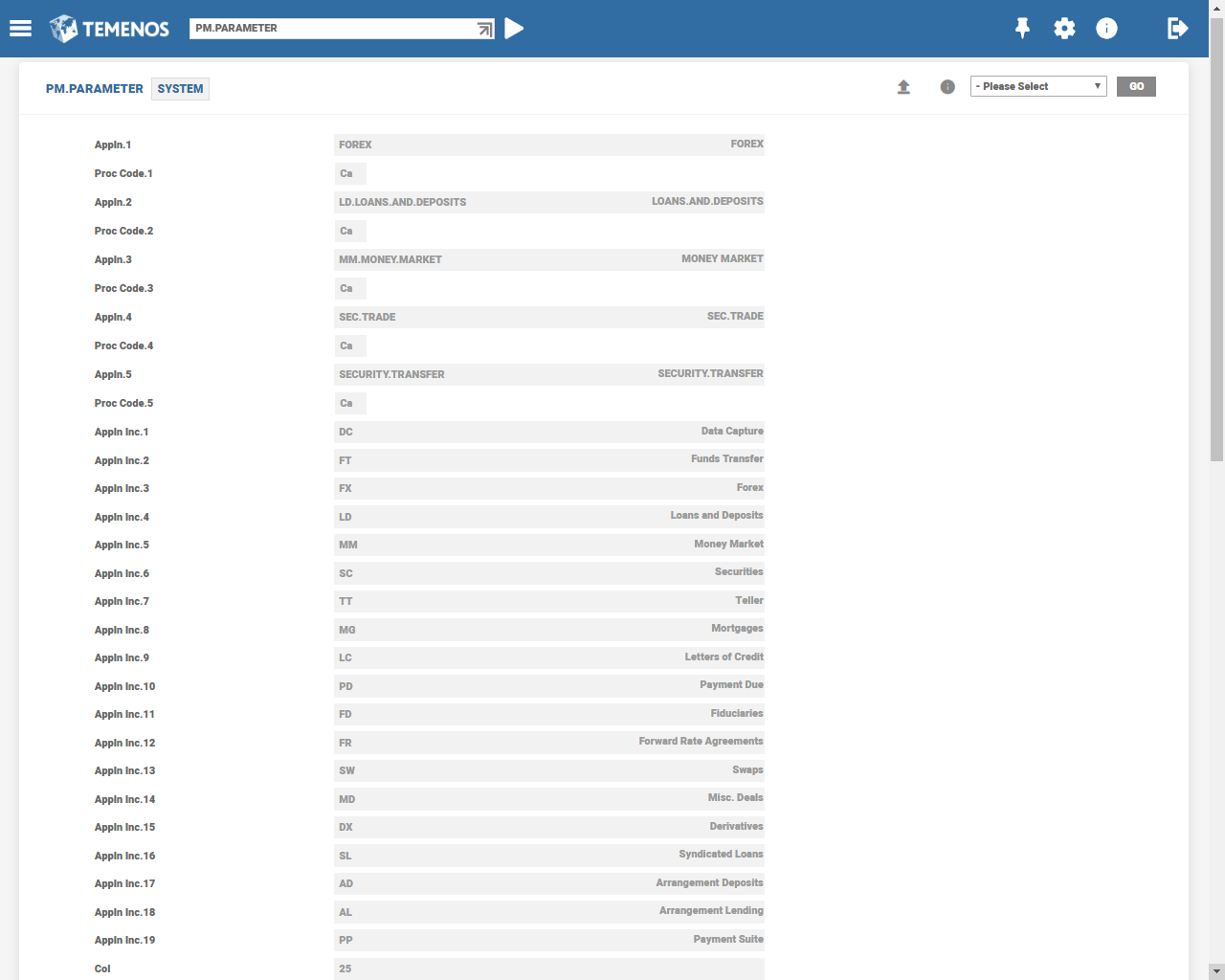
Task: Click the FOREX Appln.1 field
Action: [x=549, y=145]
